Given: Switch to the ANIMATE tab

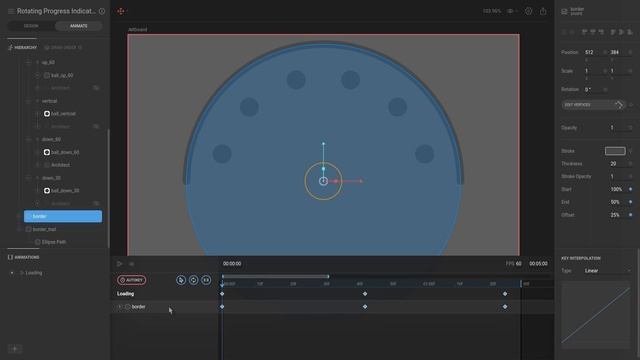Looking at the screenshot, I should point(78,26).
